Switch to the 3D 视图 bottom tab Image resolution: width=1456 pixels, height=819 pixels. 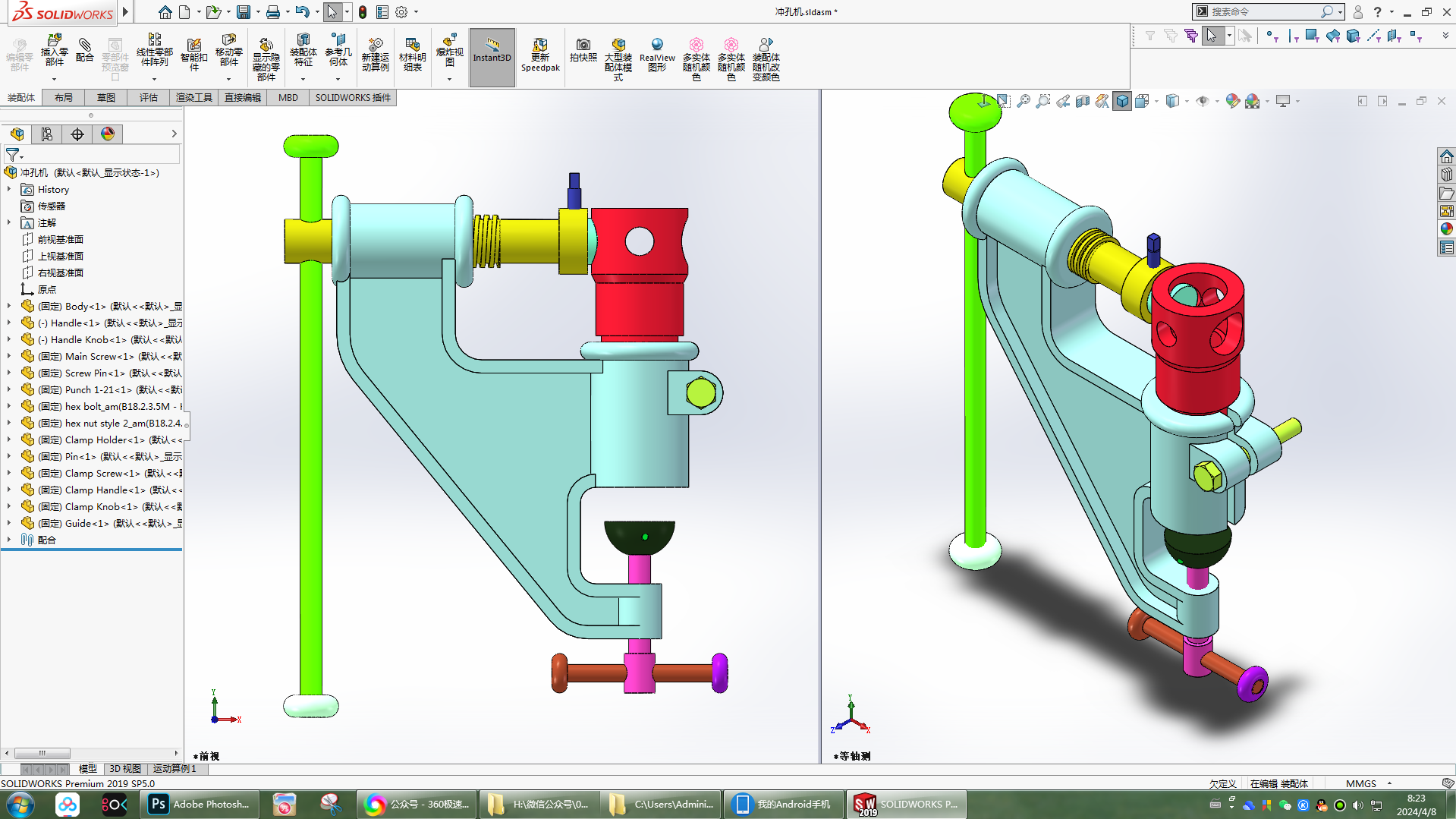(125, 769)
